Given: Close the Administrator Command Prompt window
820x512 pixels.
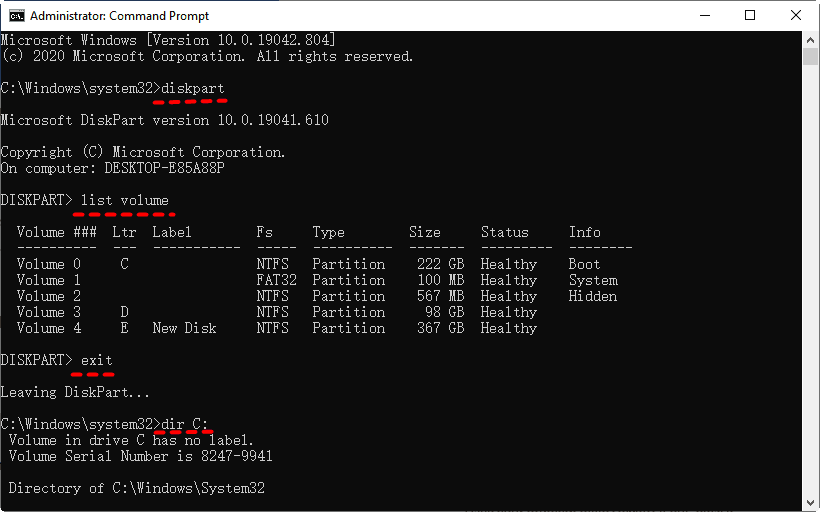Looking at the screenshot, I should click(x=796, y=16).
